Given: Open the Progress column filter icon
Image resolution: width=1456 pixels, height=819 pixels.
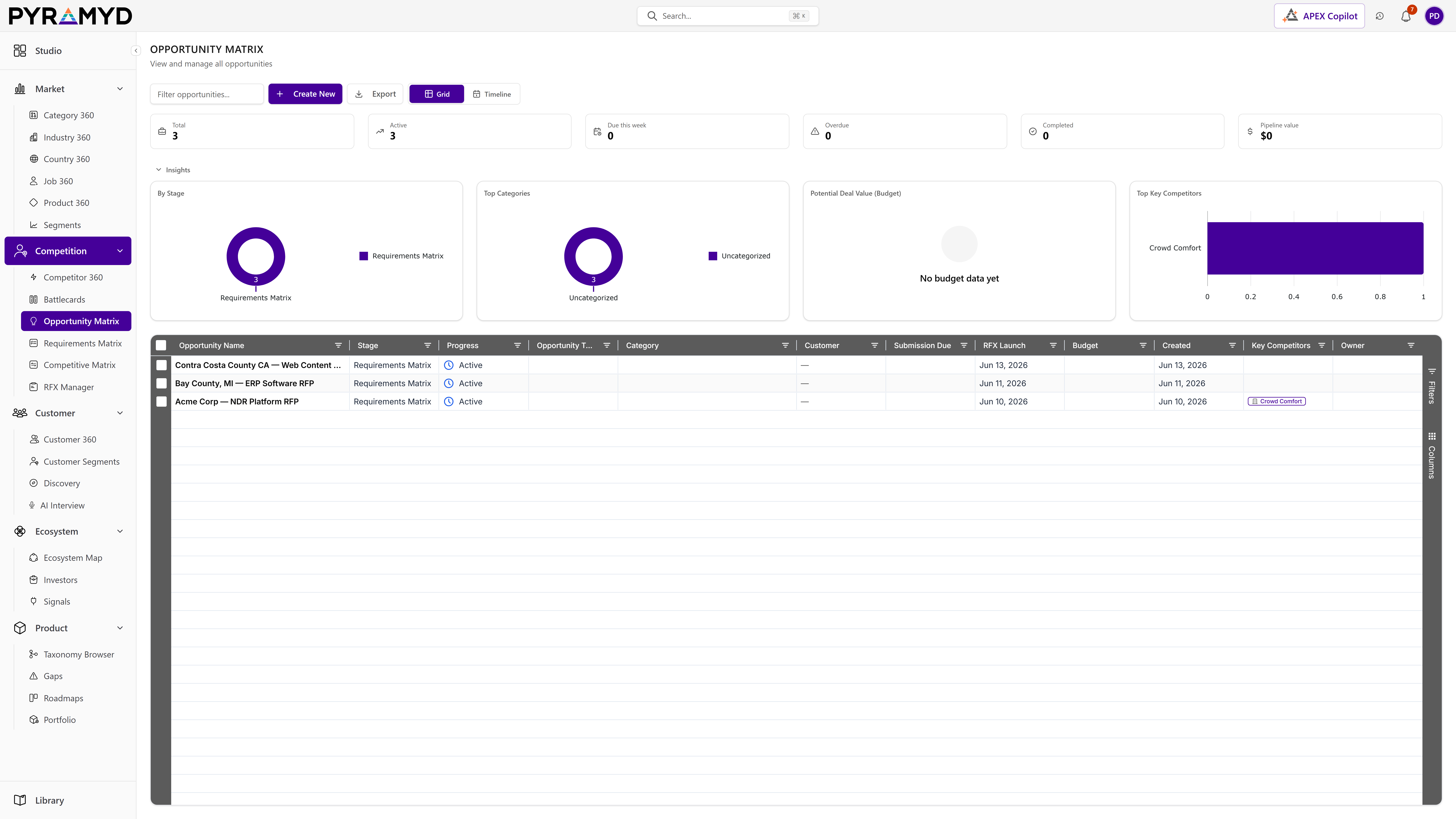Looking at the screenshot, I should tap(517, 345).
